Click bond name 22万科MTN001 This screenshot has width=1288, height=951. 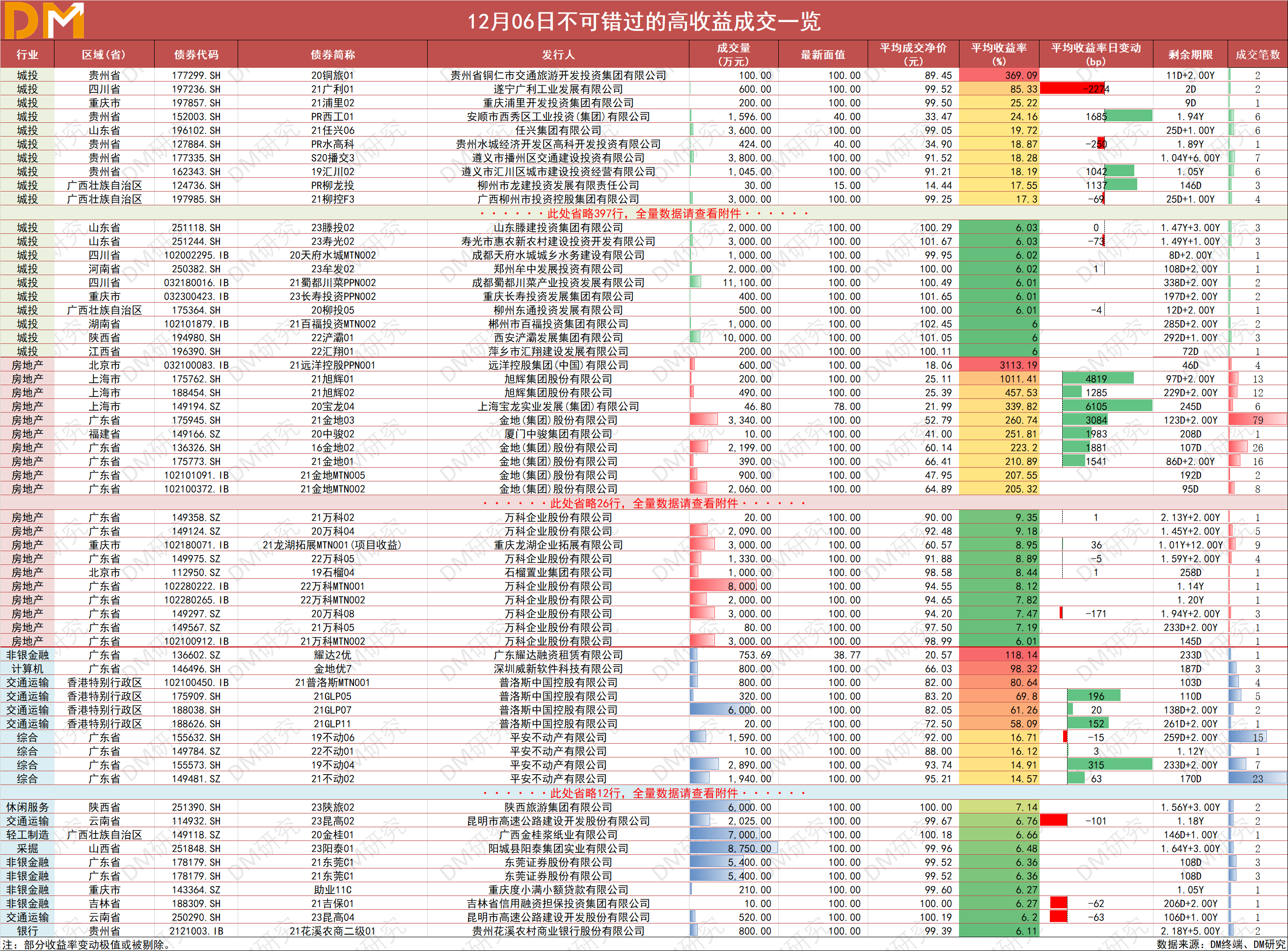coord(332,587)
